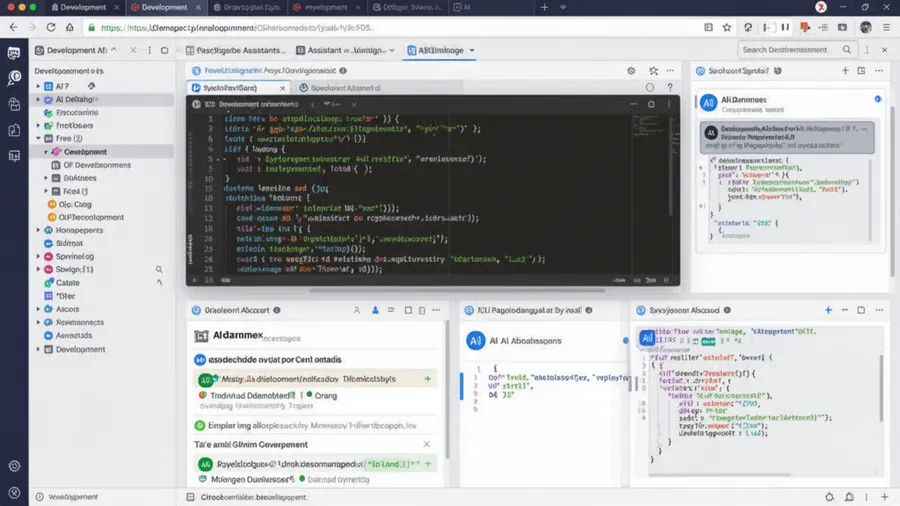This screenshot has width=900, height=506.
Task: Switch to the Pasclsgarbe Assistants tab
Action: pyautogui.click(x=235, y=50)
